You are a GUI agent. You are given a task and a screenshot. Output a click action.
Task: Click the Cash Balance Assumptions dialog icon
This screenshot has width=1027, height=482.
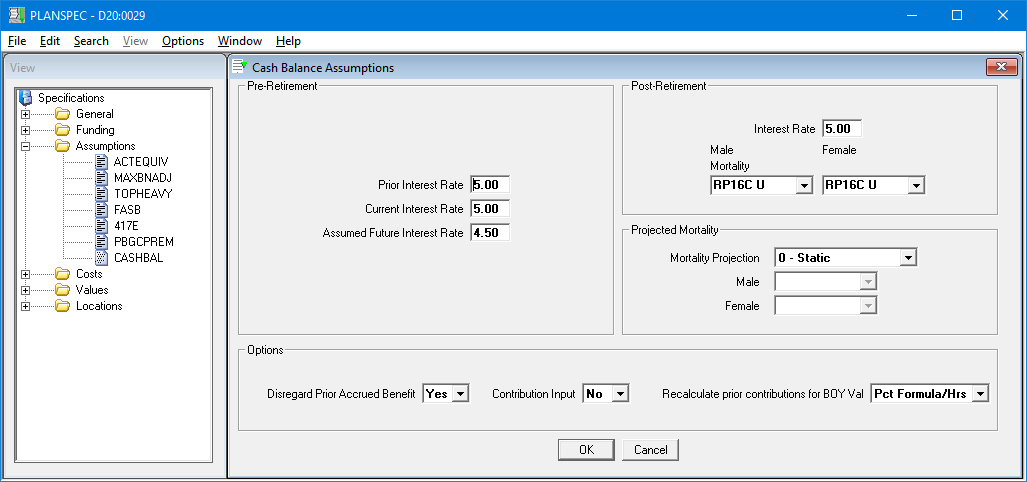pos(241,67)
